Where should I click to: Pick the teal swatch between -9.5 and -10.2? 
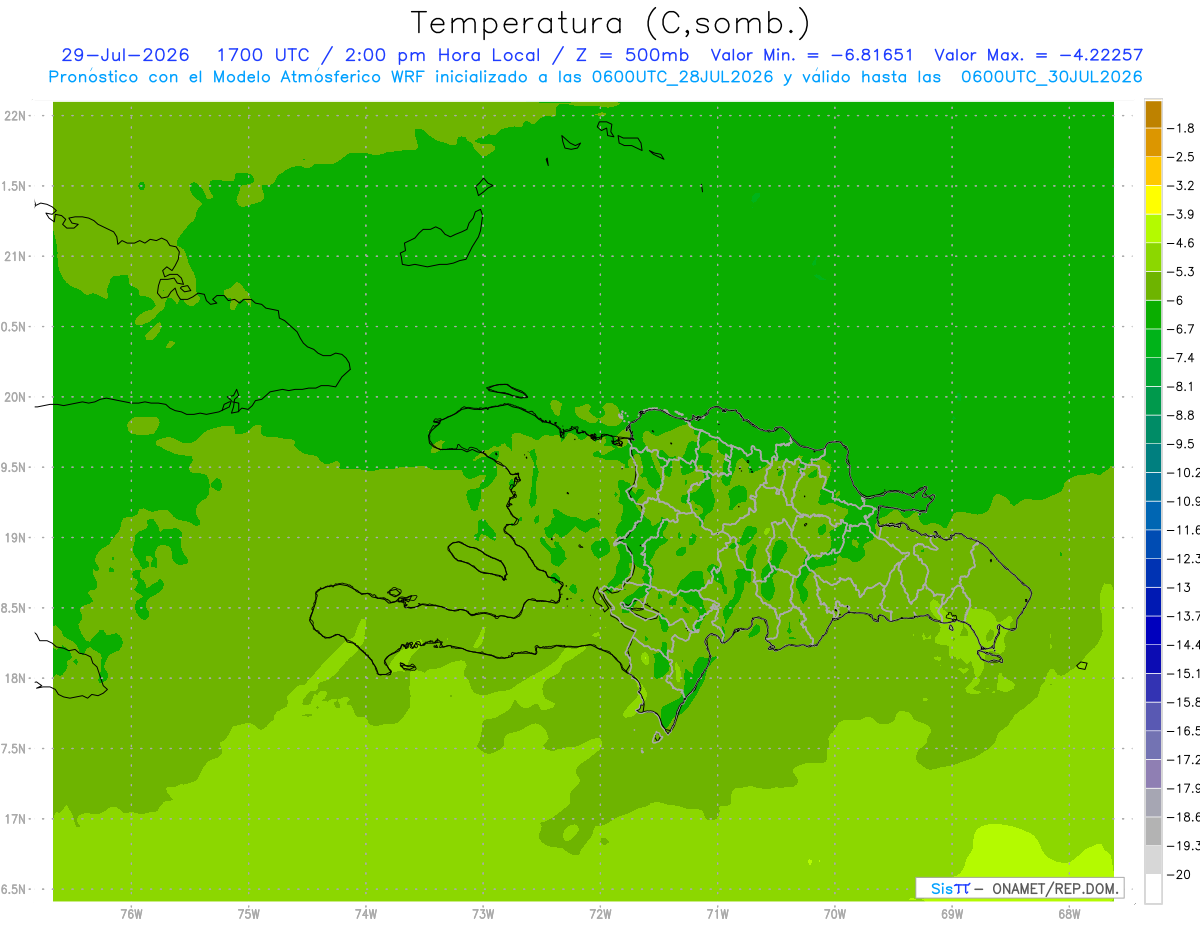[1153, 458]
